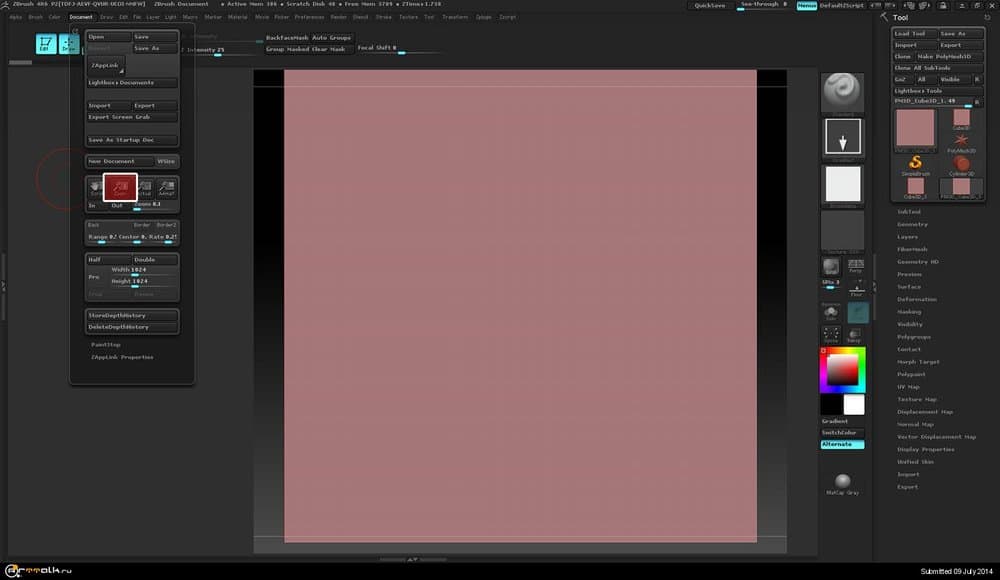Viewport: 1000px width, 580px height.
Task: Expand the FiberMesh section
Action: tap(912, 249)
